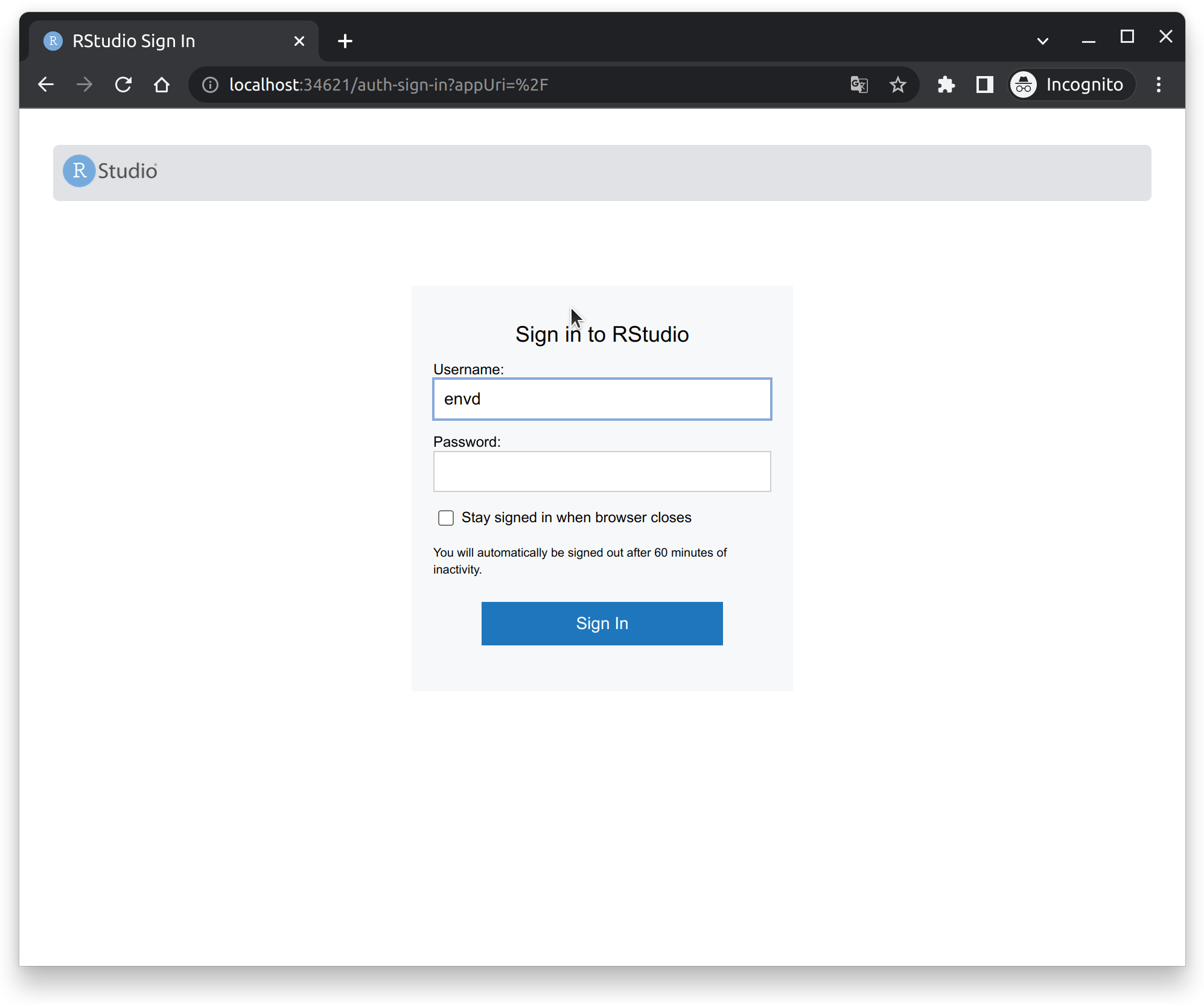
Task: Click the RStudio logo in header
Action: pyautogui.click(x=110, y=171)
